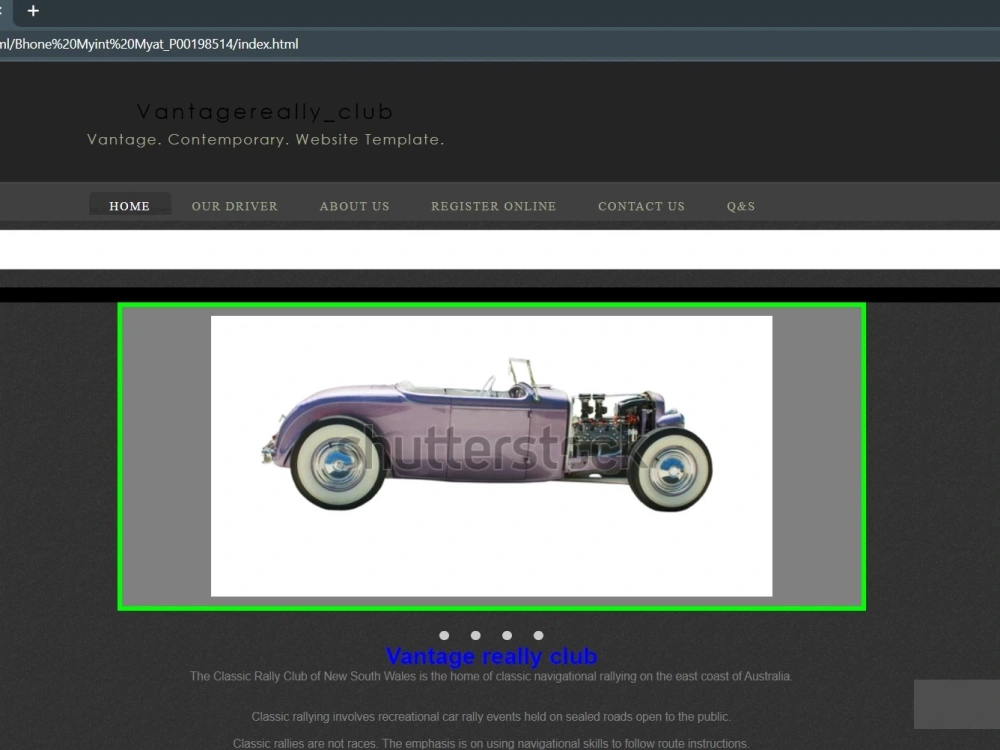Click the Website Template tagline text
This screenshot has height=750, width=1000.
(265, 139)
